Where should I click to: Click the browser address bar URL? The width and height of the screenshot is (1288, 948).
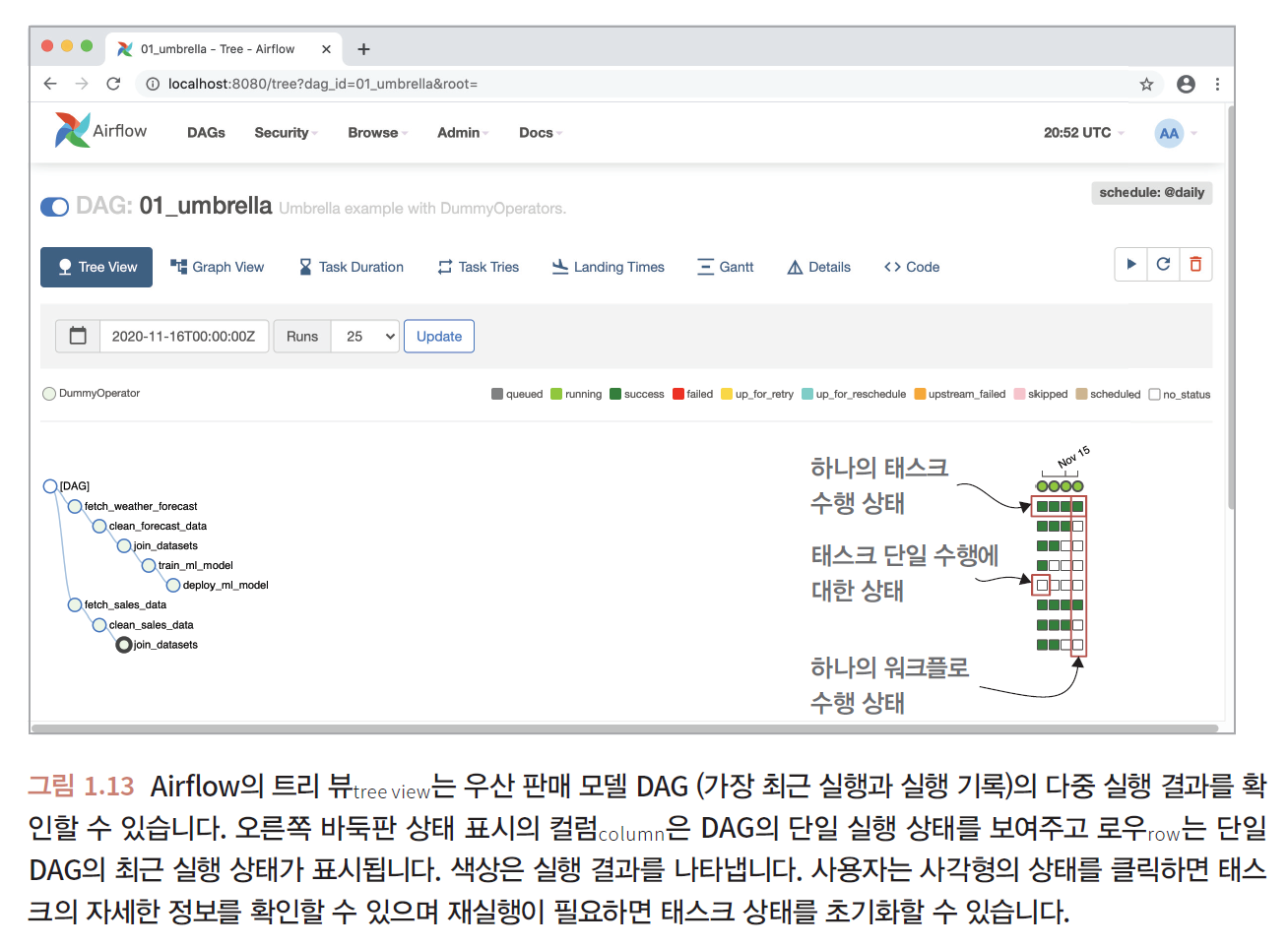323,84
